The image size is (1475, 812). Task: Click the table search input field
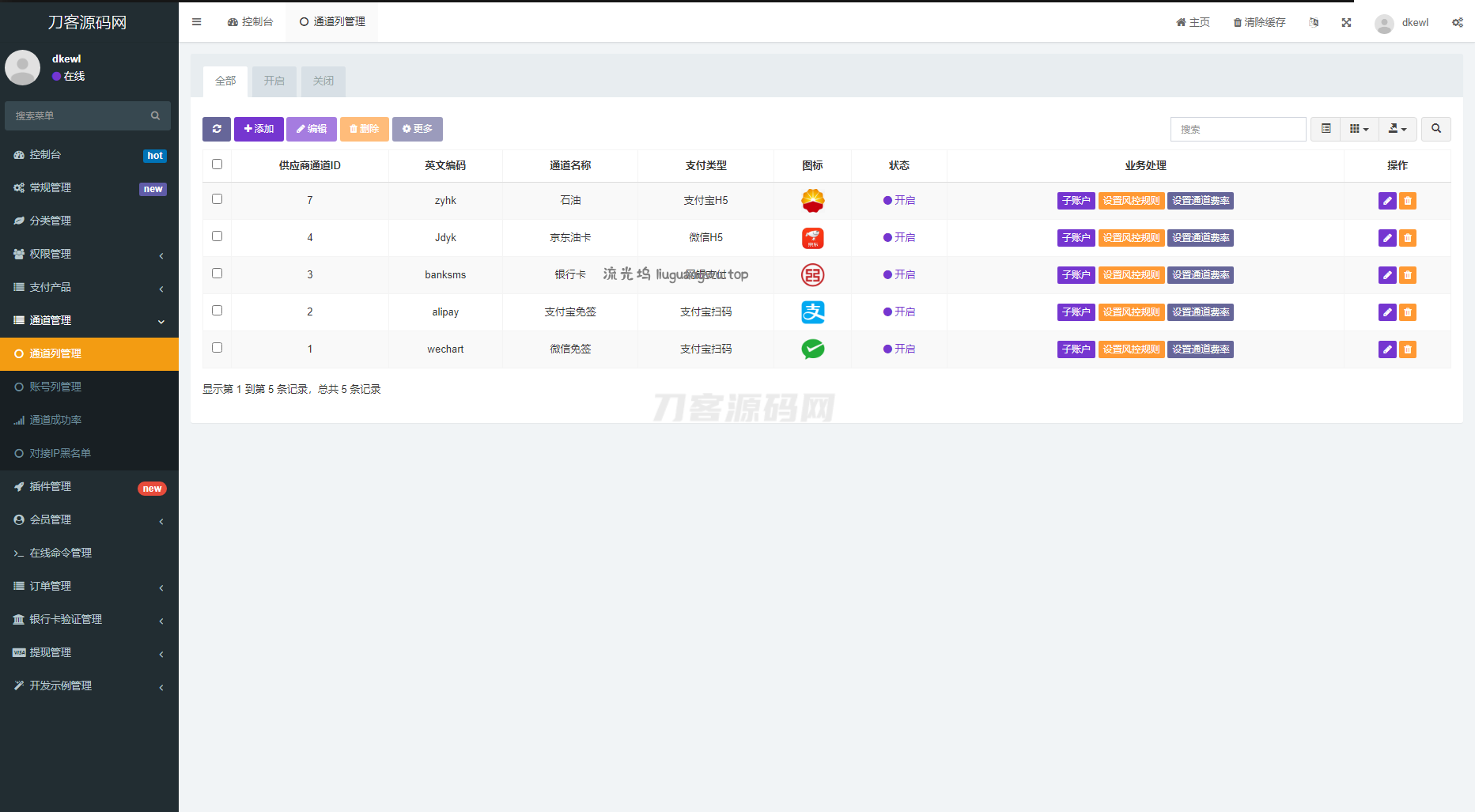1238,129
